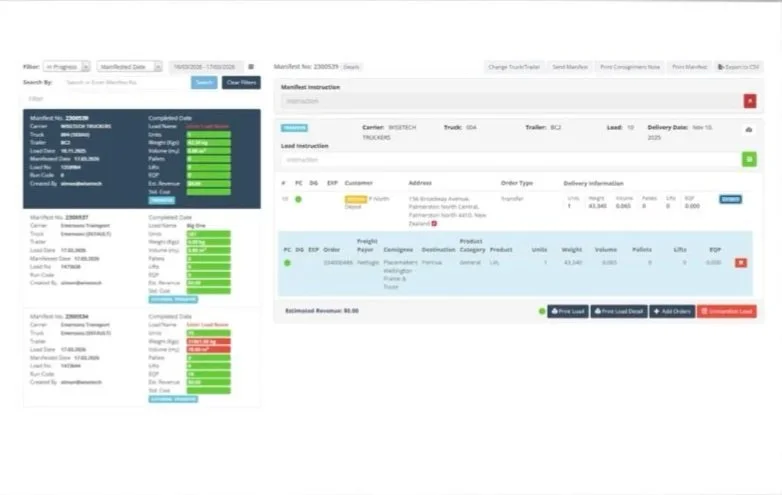Click blue status tag on manifest 2300537 card
Image resolution: width=782 pixels, height=495 pixels.
(173, 300)
